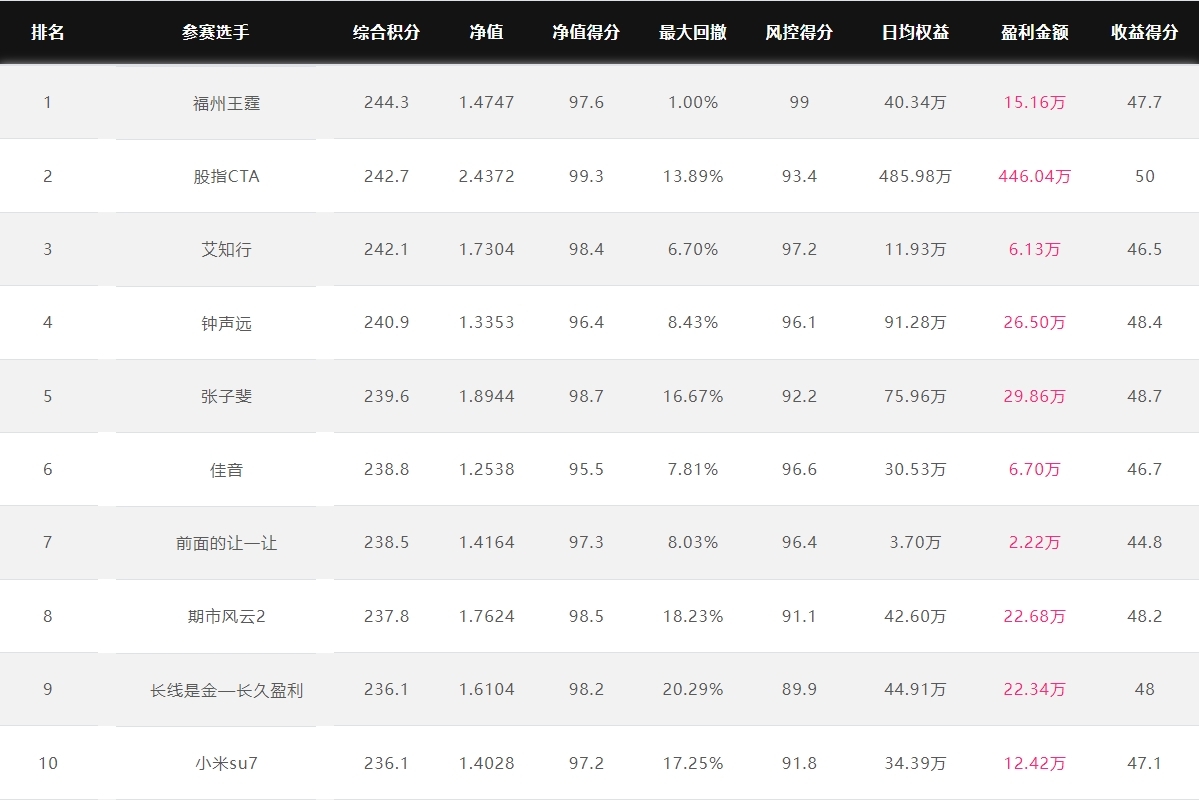This screenshot has width=1199, height=800.
Task: Click the 参赛选手 column header
Action: (215, 32)
